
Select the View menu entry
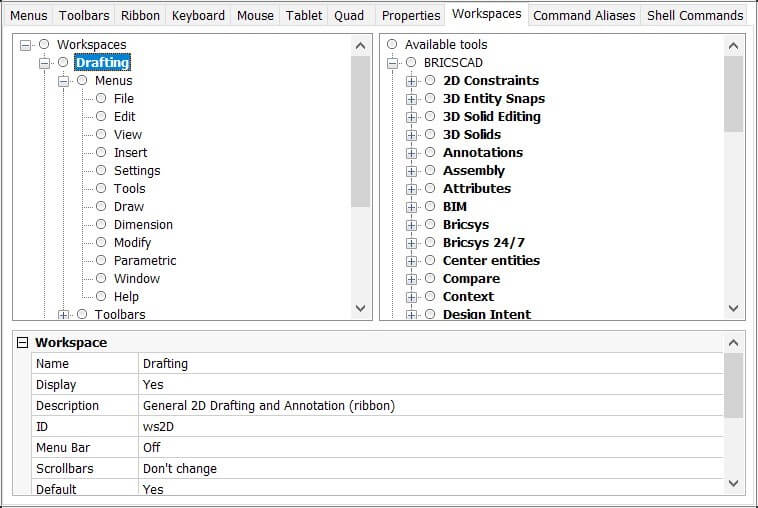[128, 134]
